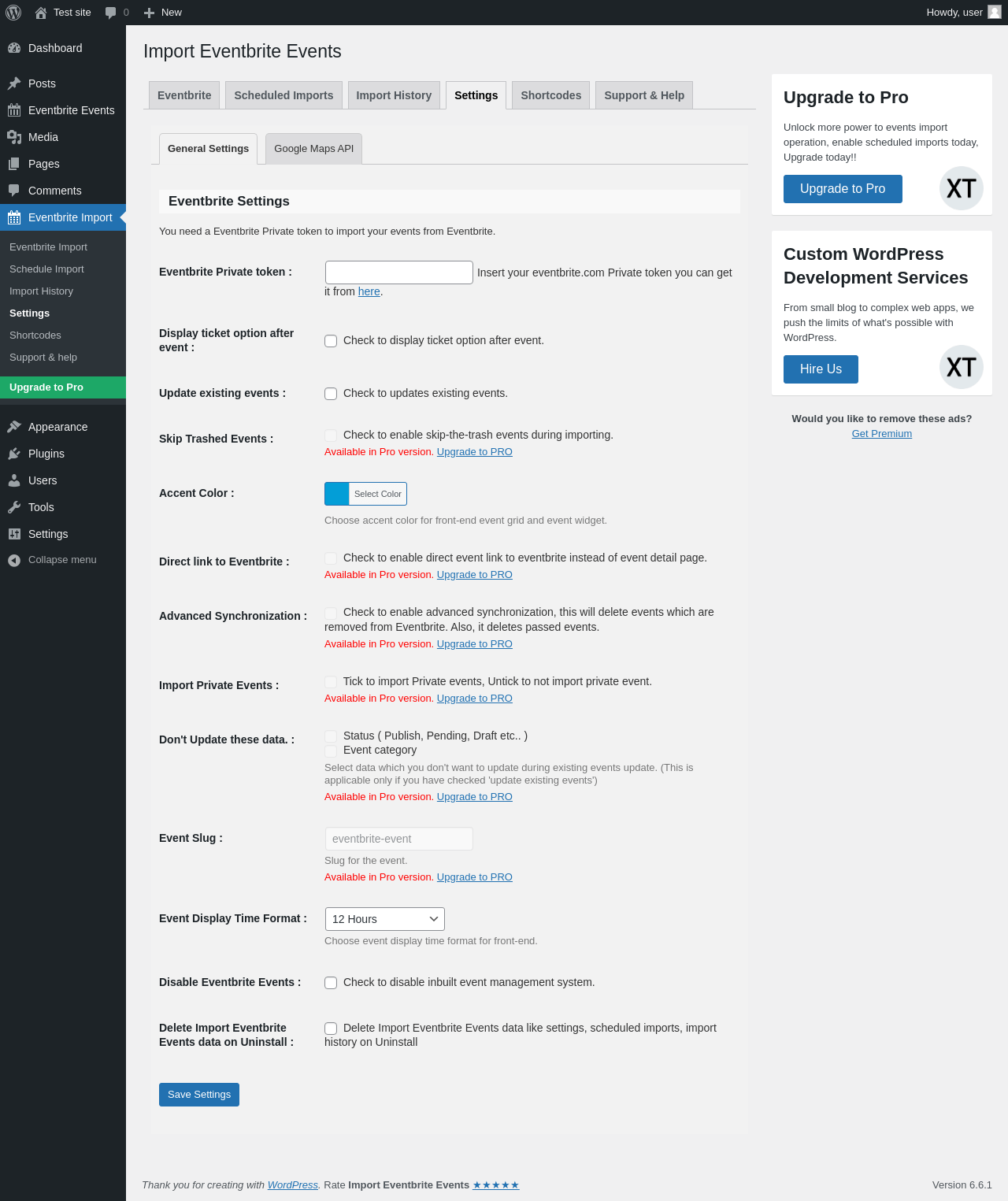Click the Dashboard gauge icon
Viewport: 1008px width, 1201px height.
click(14, 48)
